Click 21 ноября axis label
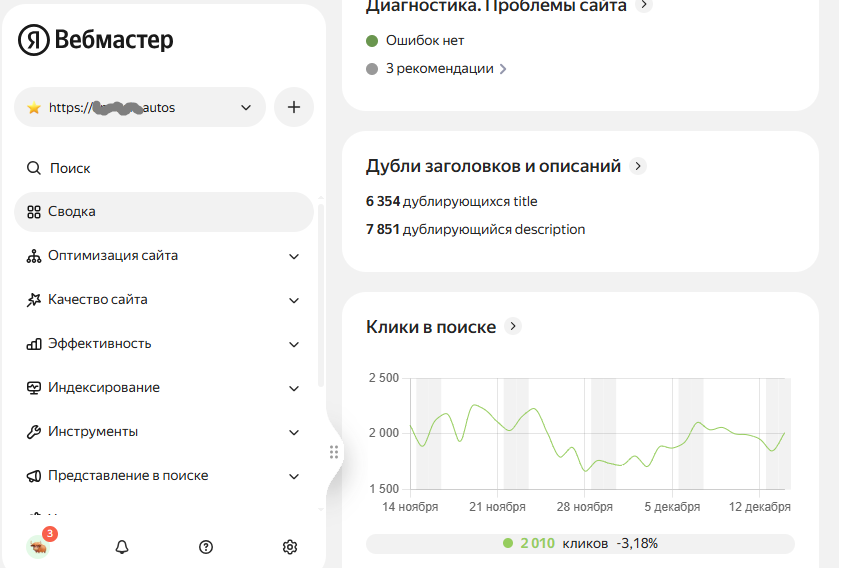843x568 pixels. 497,507
